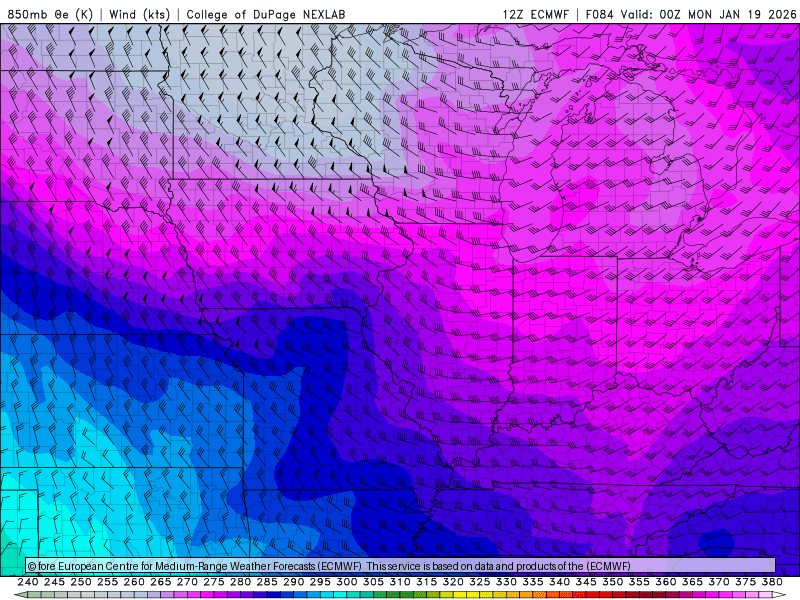
Task: Click the 320 color scale label
Action: tap(453, 582)
